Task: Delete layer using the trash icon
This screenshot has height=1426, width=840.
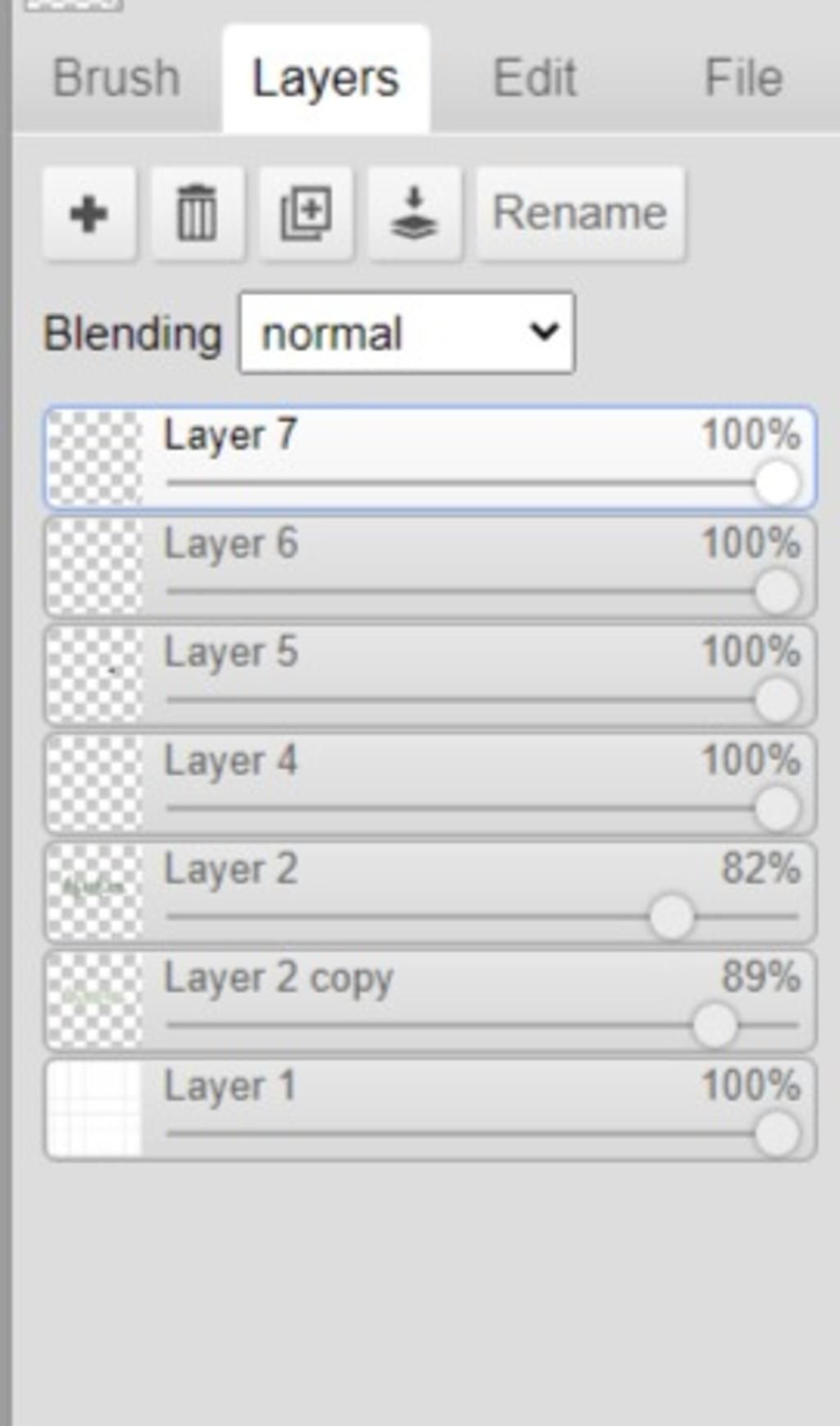Action: pos(197,213)
